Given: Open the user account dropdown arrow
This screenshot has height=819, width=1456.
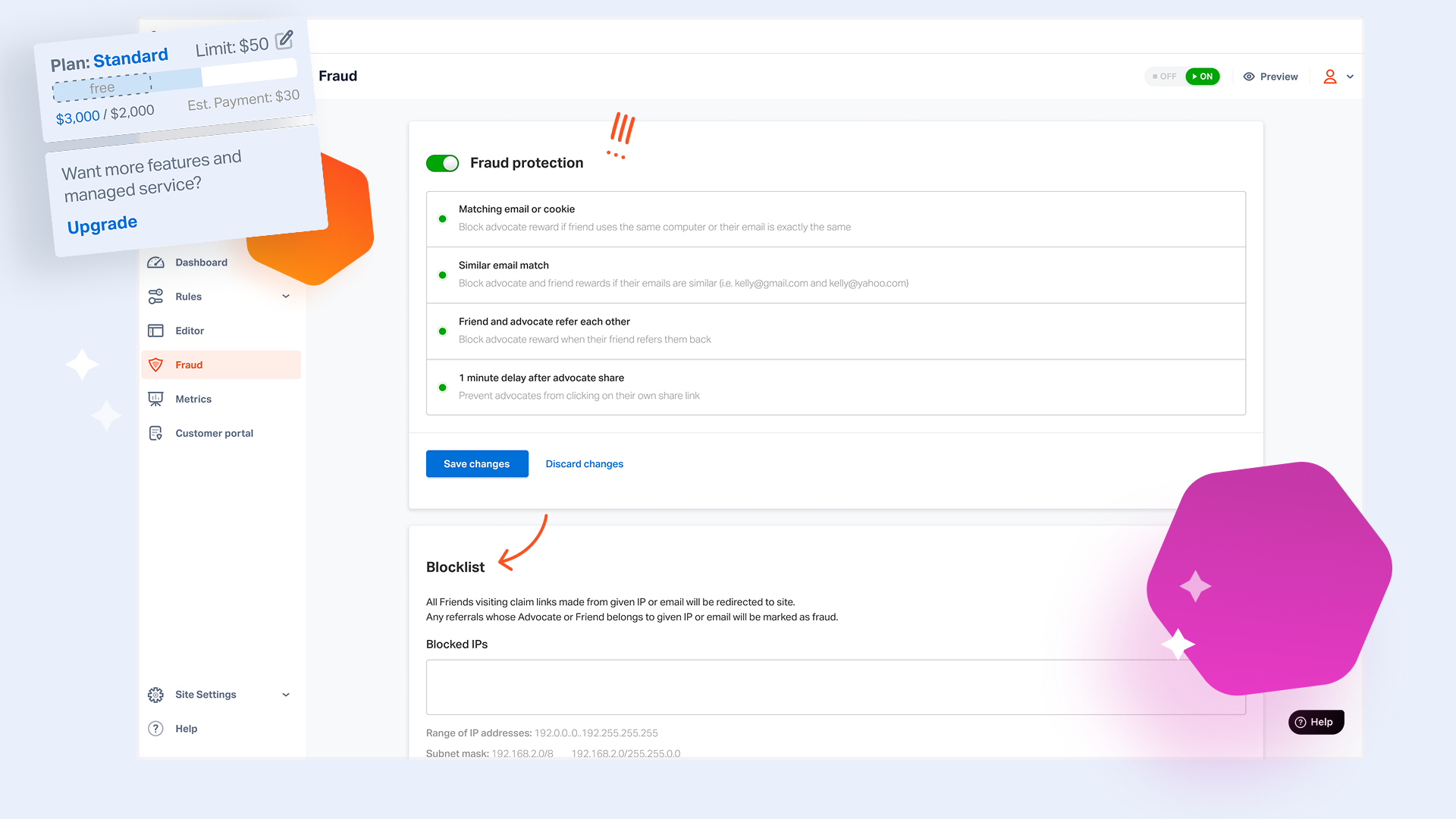Looking at the screenshot, I should point(1350,77).
